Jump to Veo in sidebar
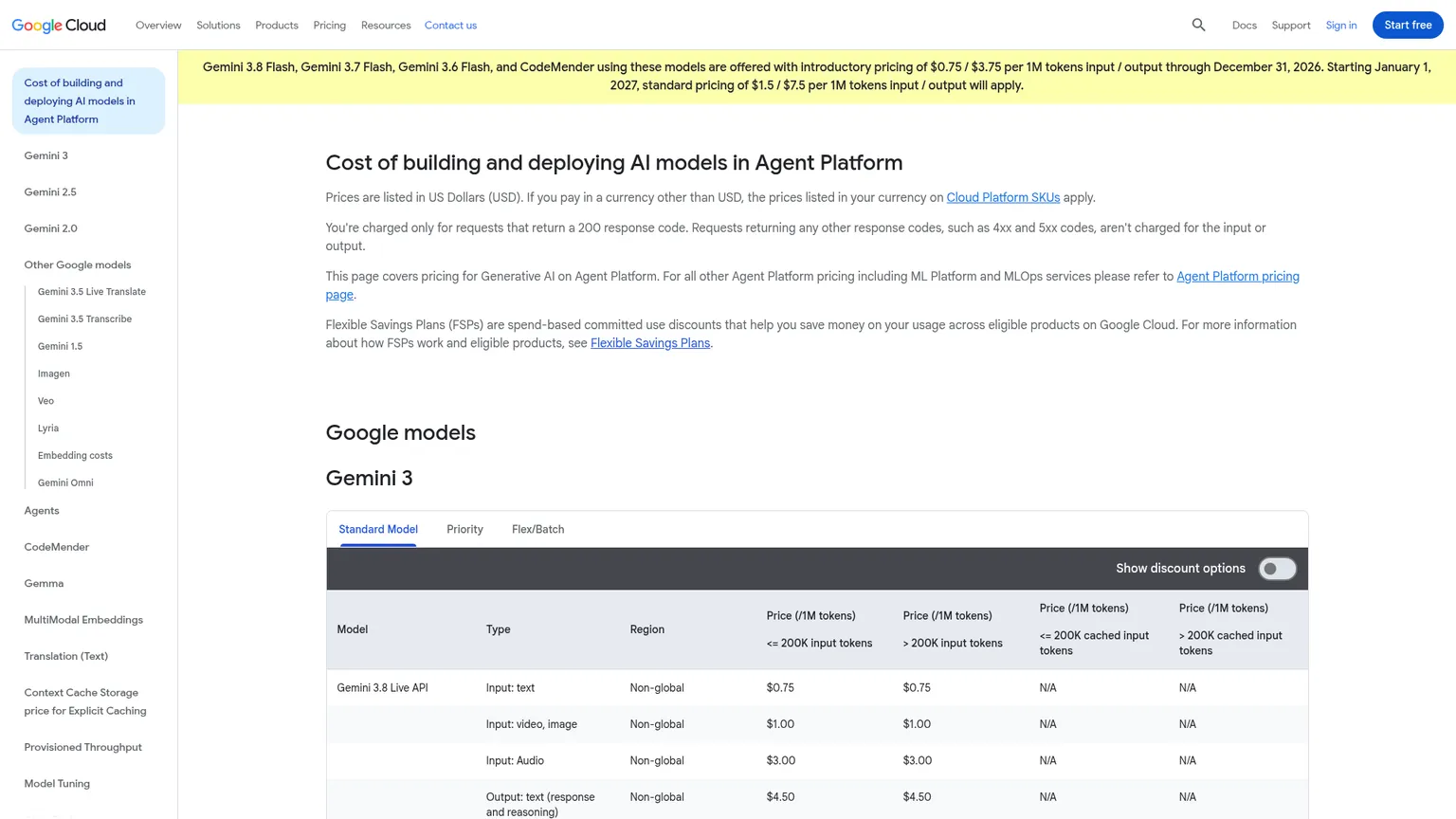 [45, 401]
